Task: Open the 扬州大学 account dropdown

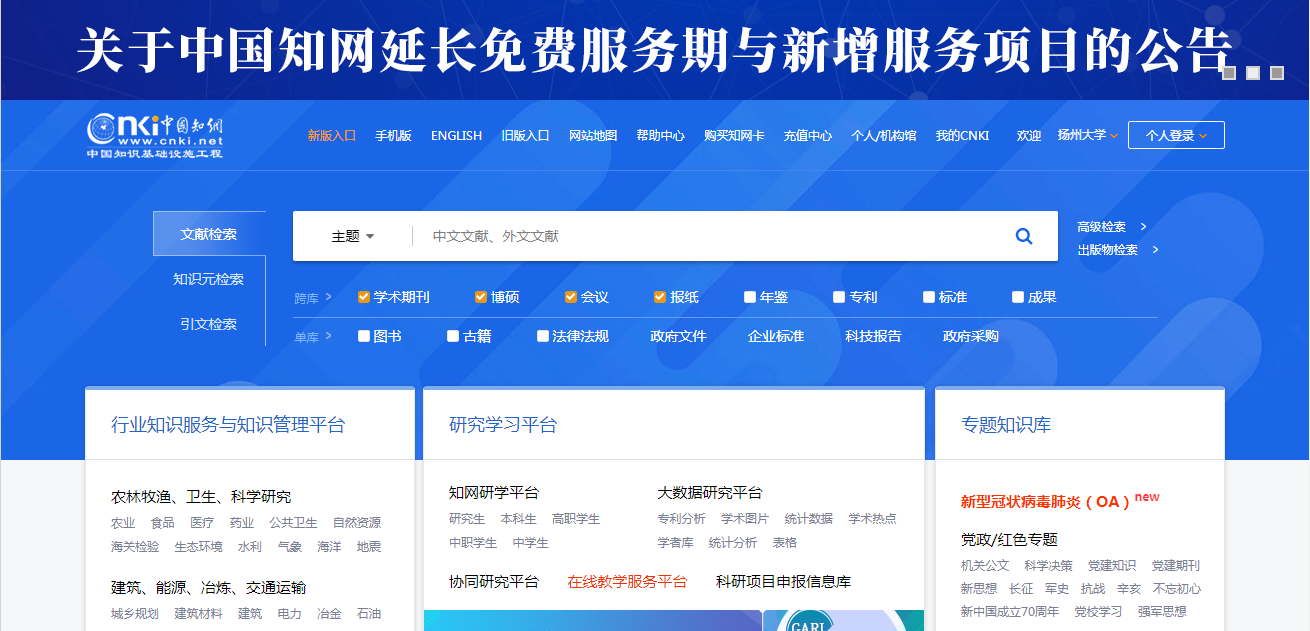Action: (x=1083, y=134)
